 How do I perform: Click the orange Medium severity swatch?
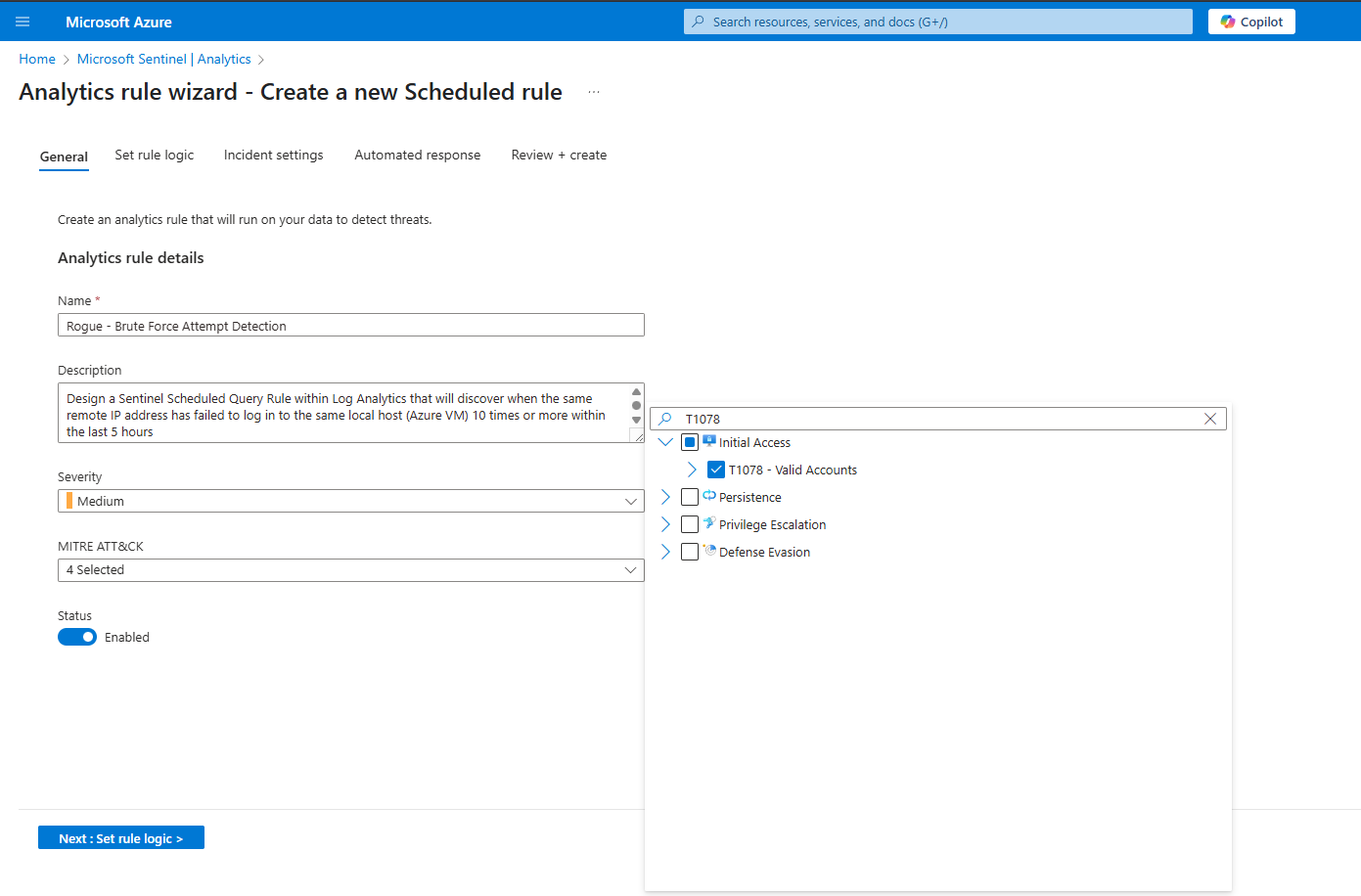pos(69,501)
